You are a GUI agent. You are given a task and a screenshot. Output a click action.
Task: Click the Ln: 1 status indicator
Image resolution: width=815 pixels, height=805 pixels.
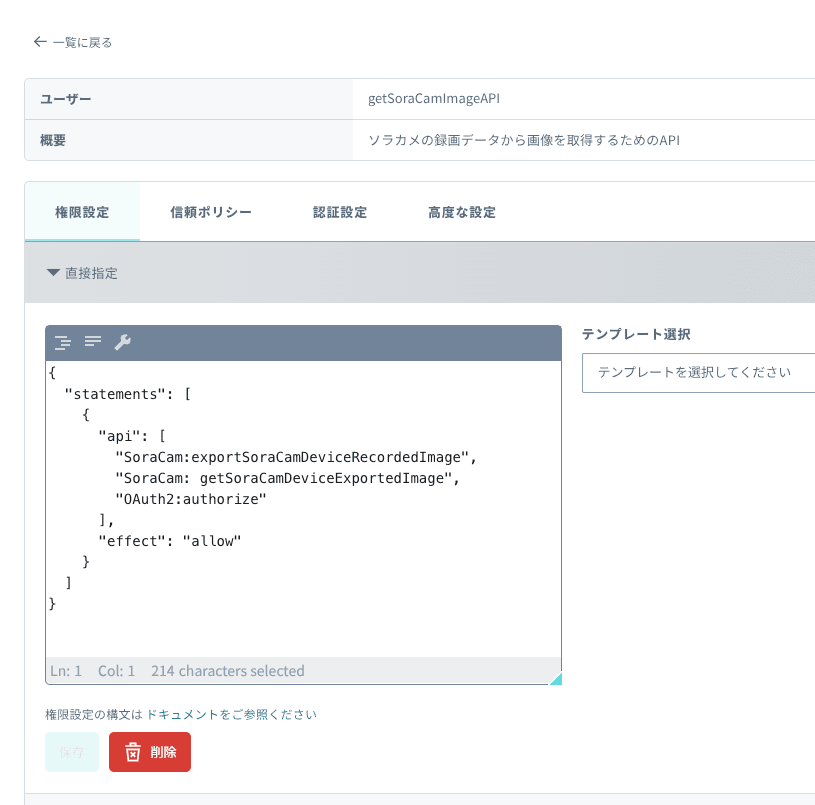(66, 671)
